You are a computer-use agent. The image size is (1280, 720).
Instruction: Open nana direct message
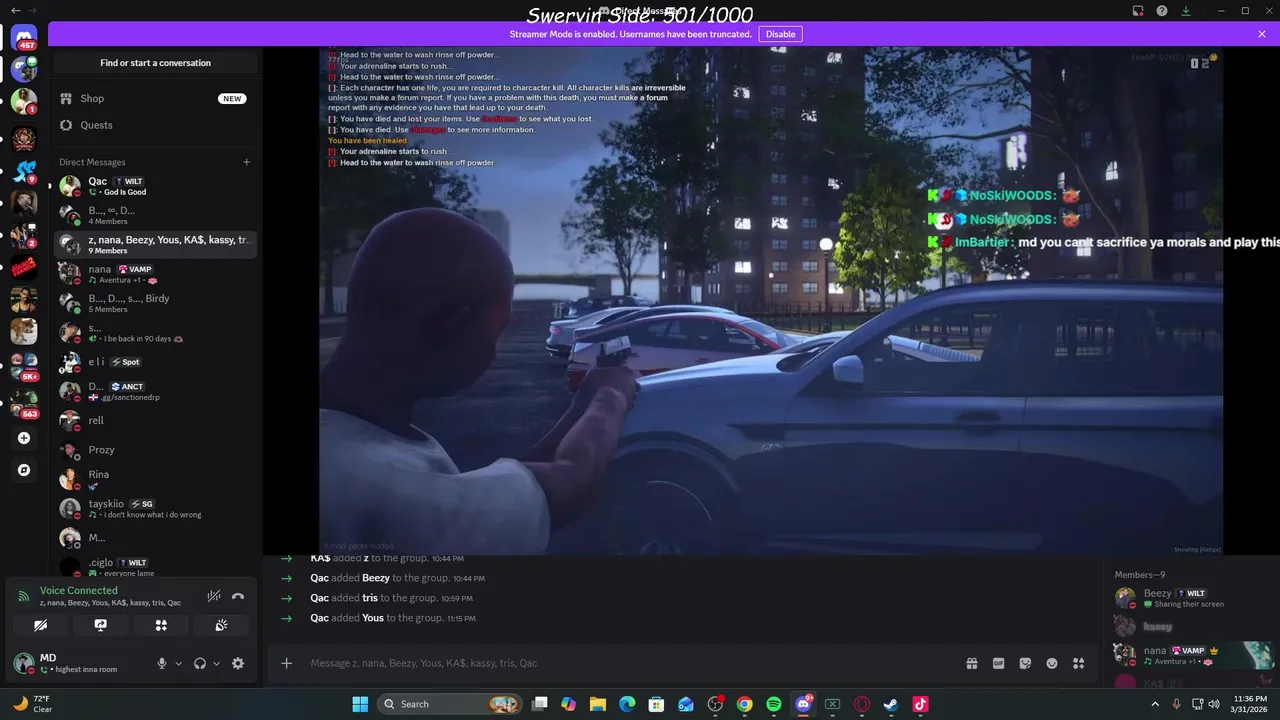click(x=155, y=274)
